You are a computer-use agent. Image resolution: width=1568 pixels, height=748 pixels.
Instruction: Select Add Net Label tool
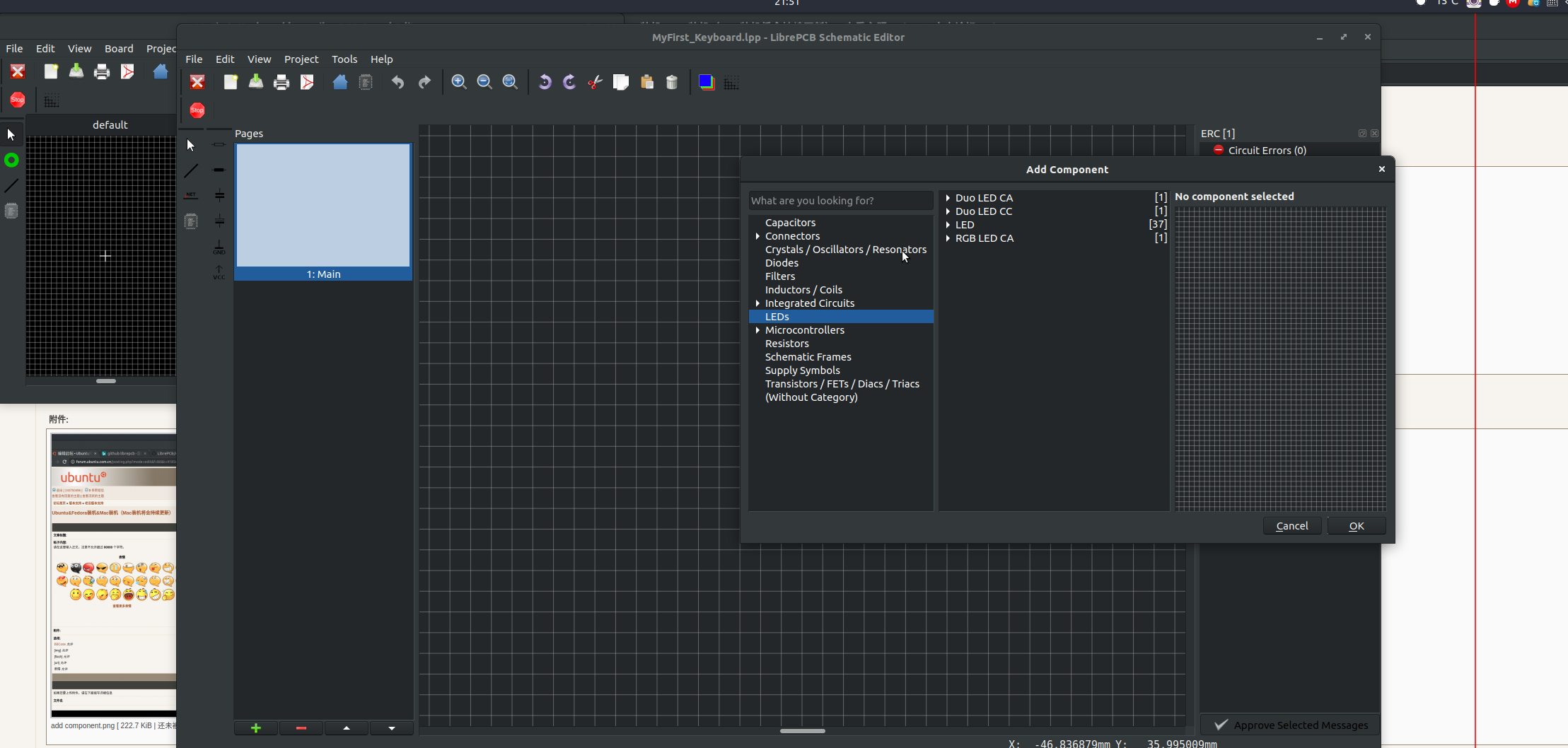(191, 196)
